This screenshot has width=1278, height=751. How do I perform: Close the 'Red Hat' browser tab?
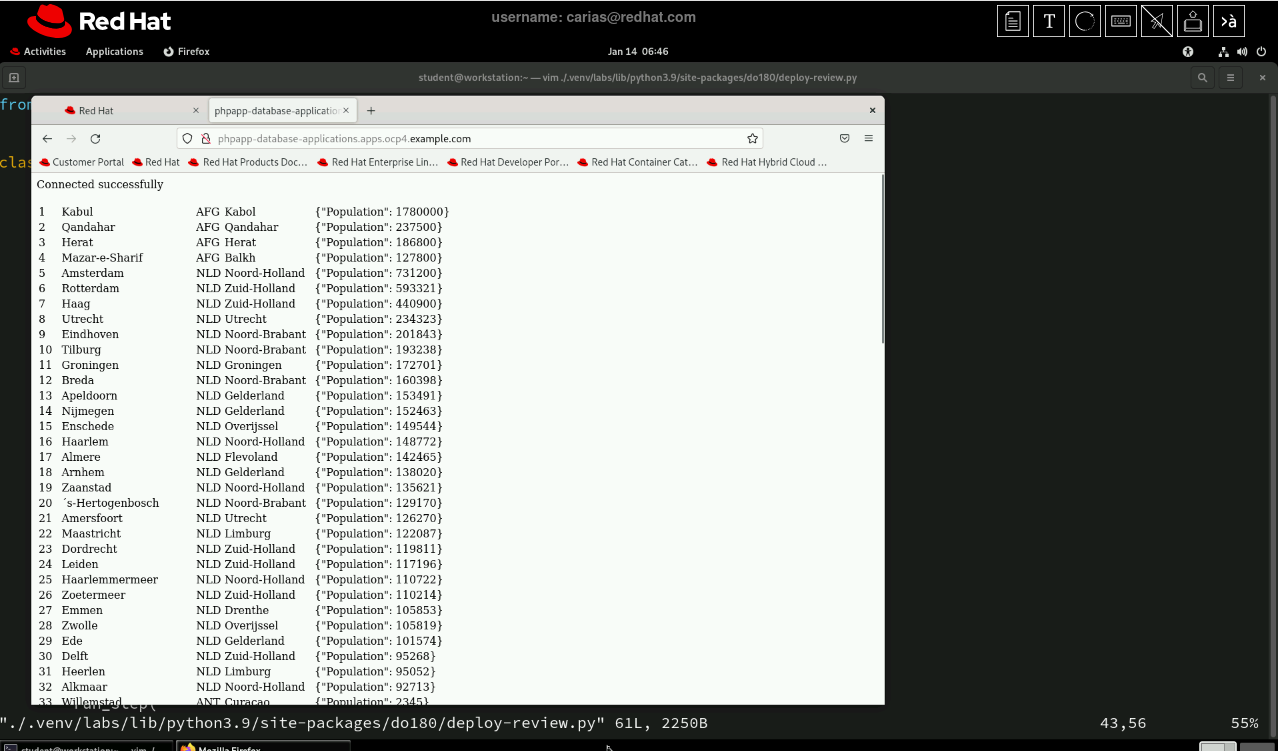[196, 111]
